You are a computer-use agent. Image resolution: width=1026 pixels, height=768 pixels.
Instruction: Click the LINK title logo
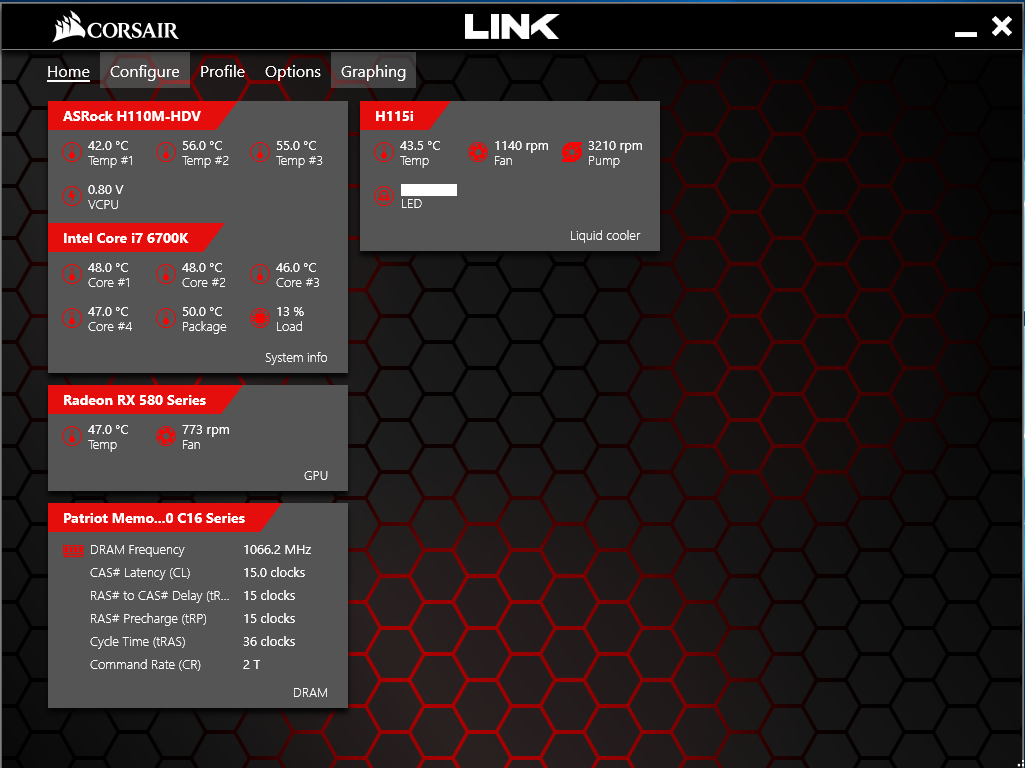512,27
